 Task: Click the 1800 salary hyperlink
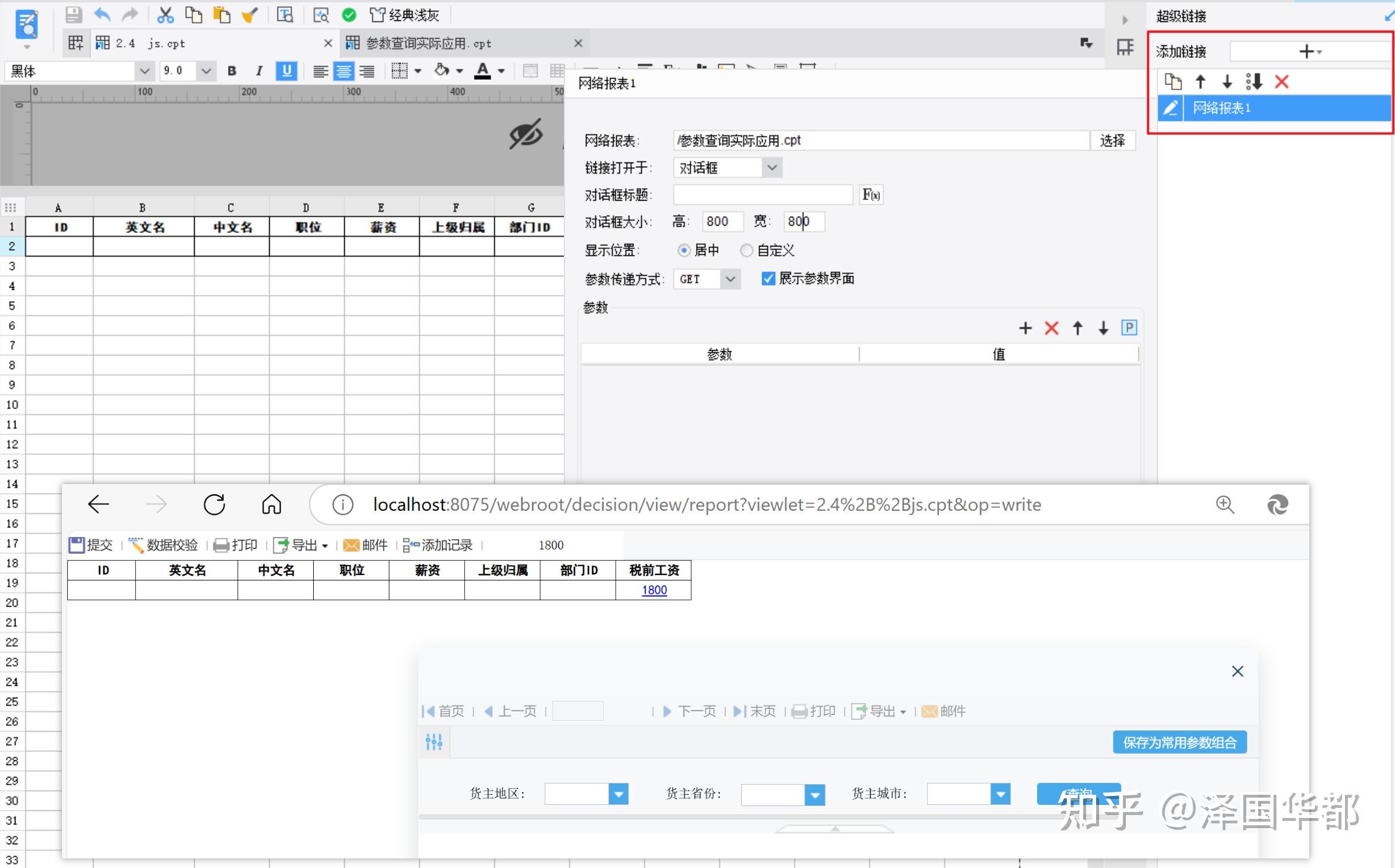pyautogui.click(x=654, y=590)
